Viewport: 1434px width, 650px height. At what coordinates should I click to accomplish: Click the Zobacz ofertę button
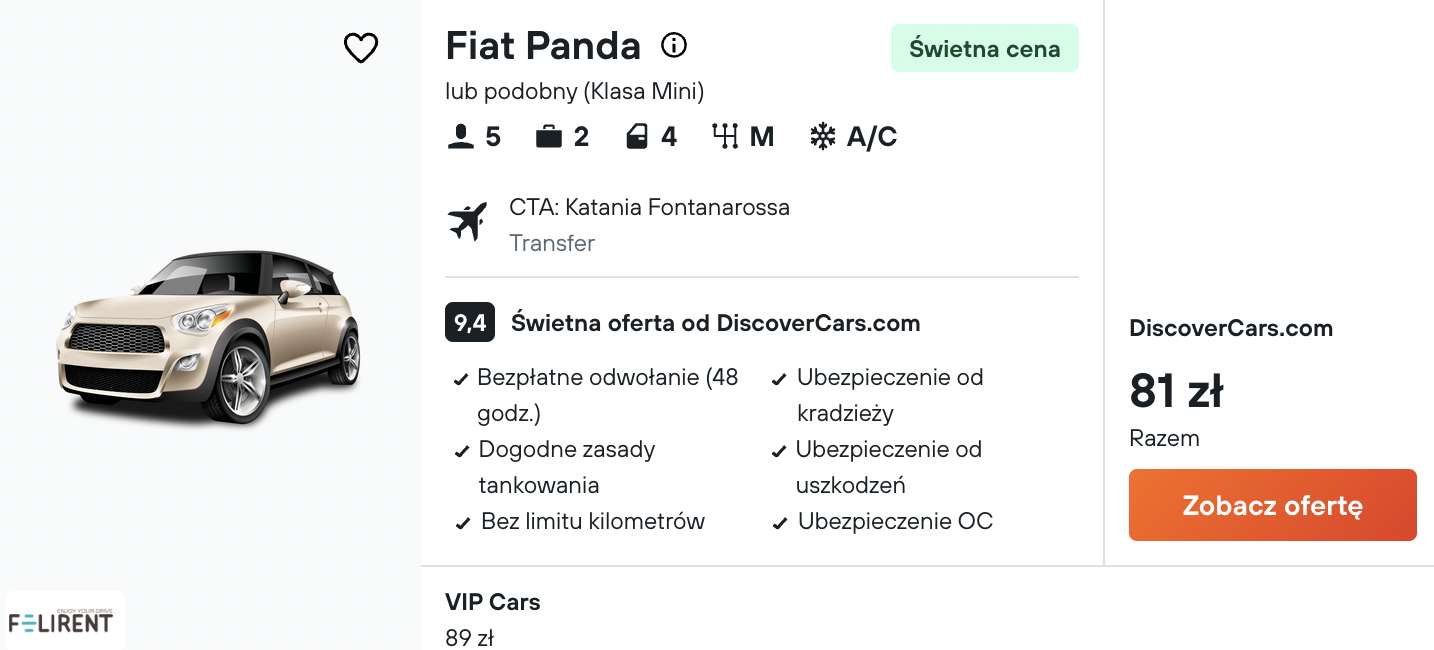click(1272, 505)
